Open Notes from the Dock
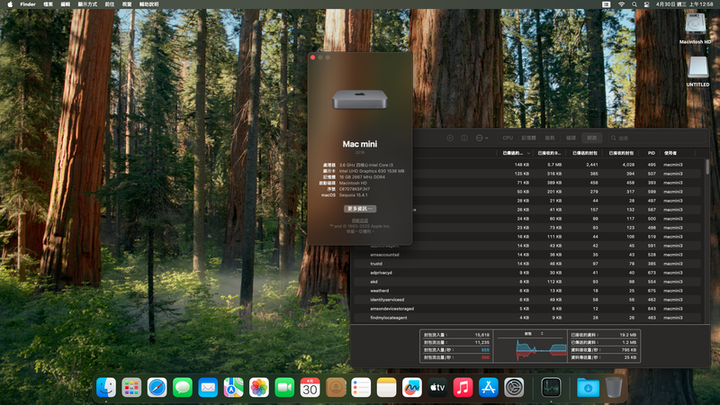Viewport: 720px width, 405px height. tap(387, 388)
